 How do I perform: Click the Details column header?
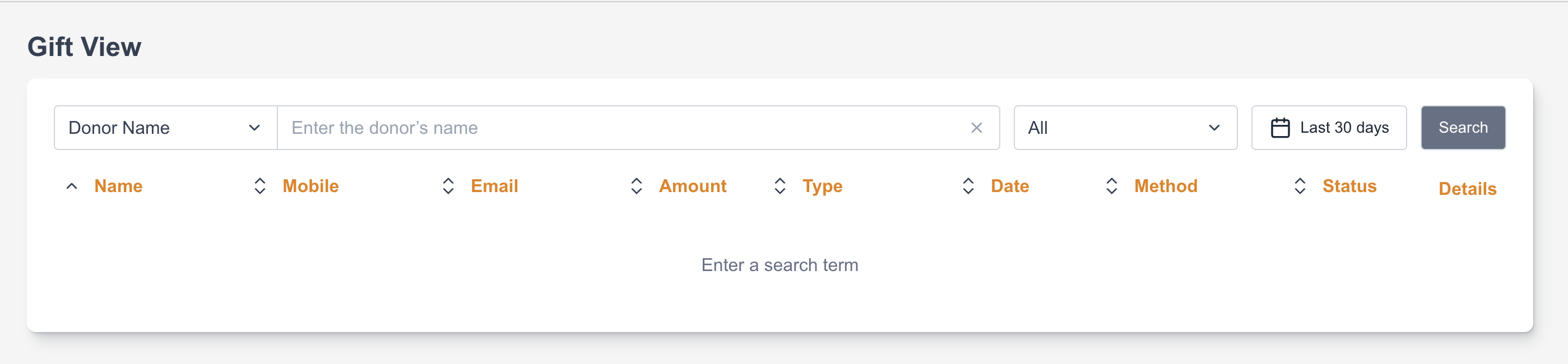[1467, 189]
